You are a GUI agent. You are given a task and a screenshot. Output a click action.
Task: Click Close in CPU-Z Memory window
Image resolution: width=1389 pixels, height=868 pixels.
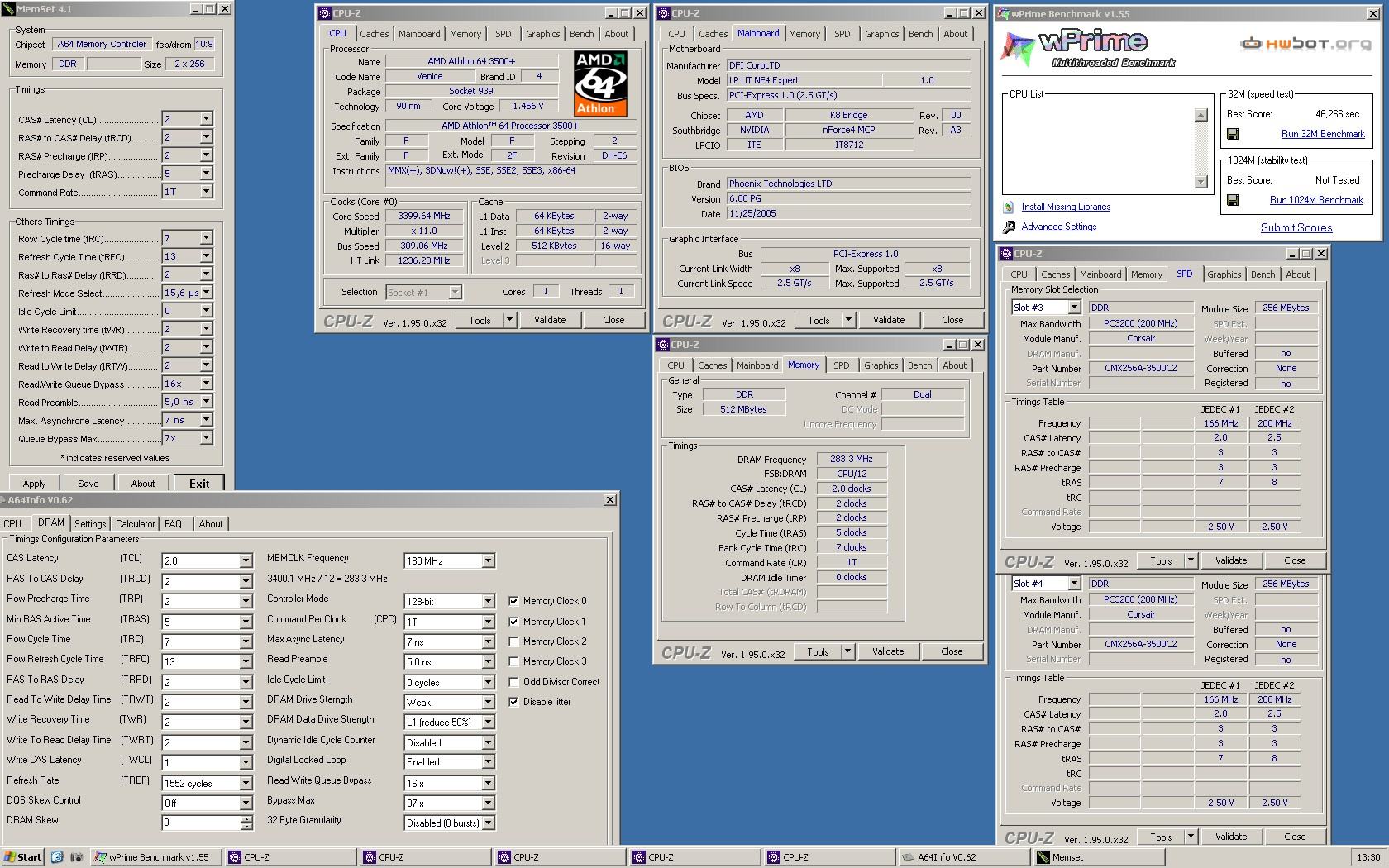[x=952, y=651]
